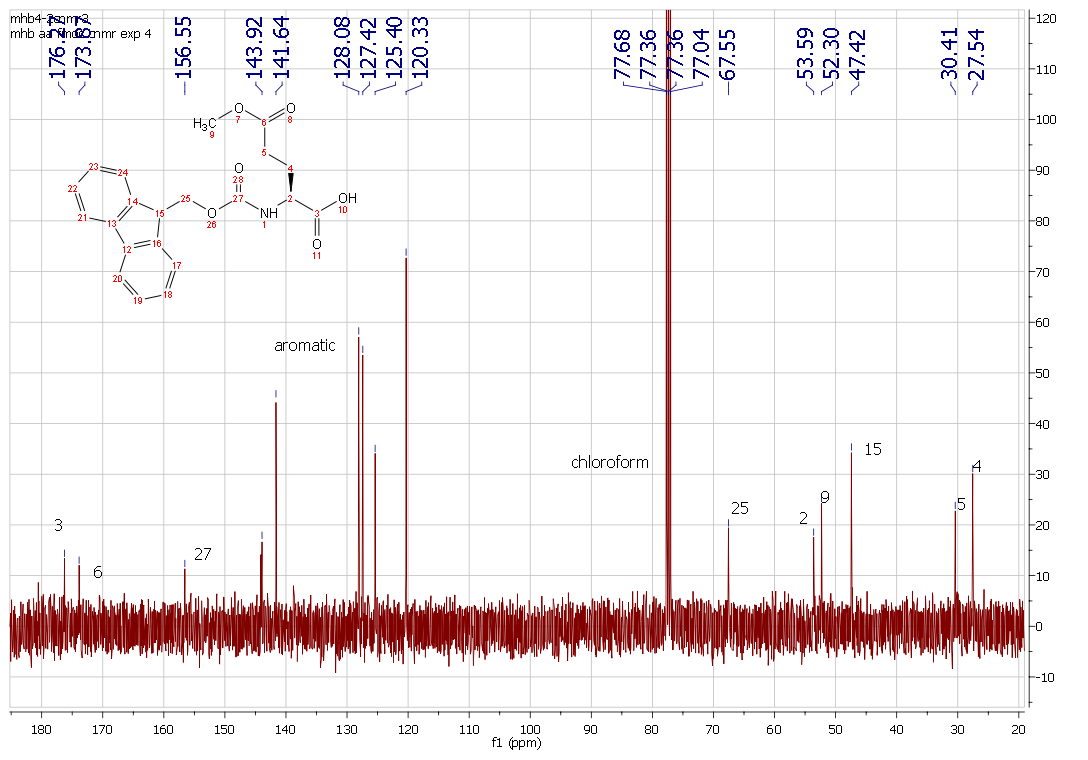Click assignment label 25 beside 67 ppm peak
This screenshot has width=1088, height=760.
(740, 508)
